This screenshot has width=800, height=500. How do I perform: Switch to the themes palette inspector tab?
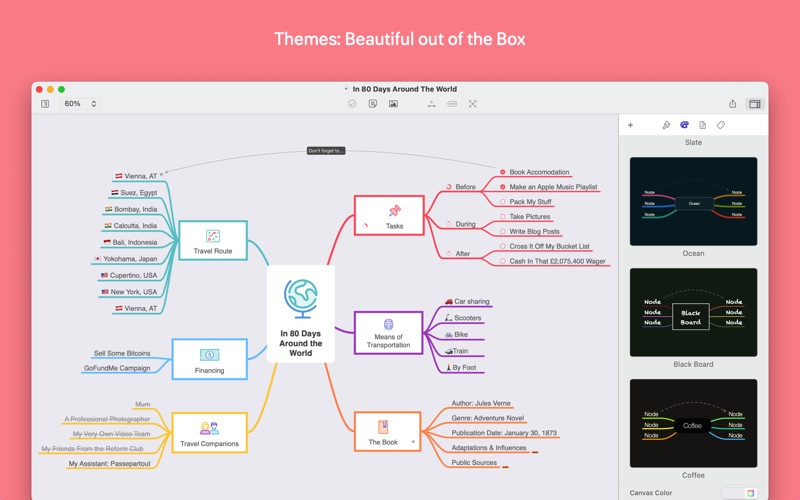(684, 124)
